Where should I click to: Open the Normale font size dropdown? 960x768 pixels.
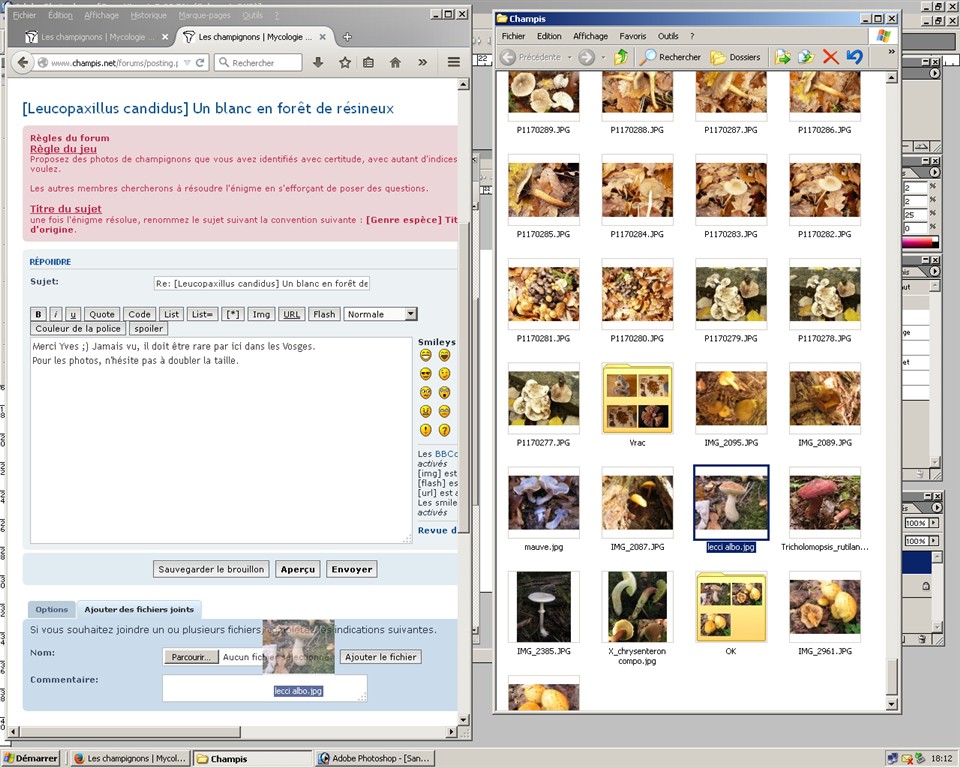coord(410,314)
